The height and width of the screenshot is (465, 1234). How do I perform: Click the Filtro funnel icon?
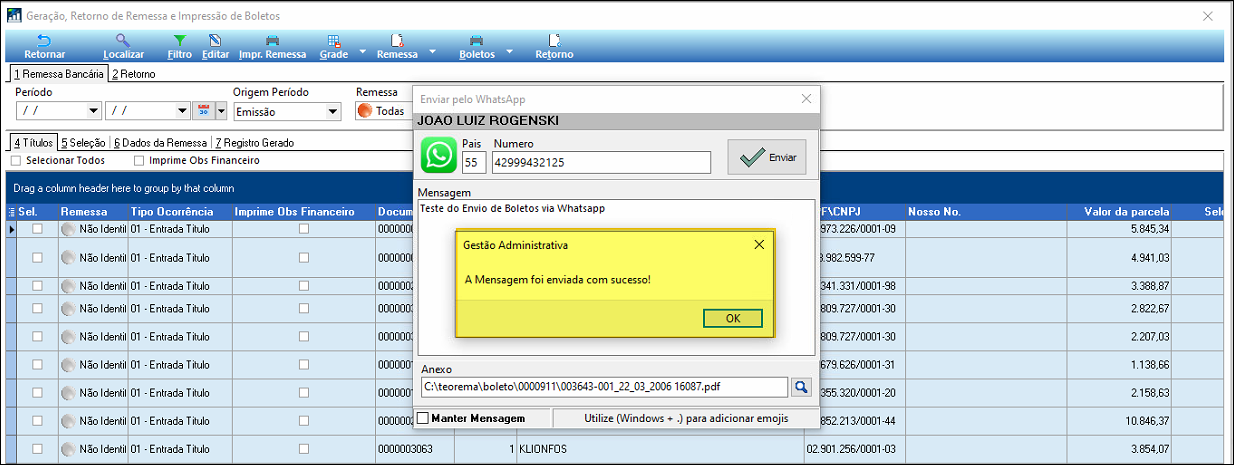tap(180, 41)
